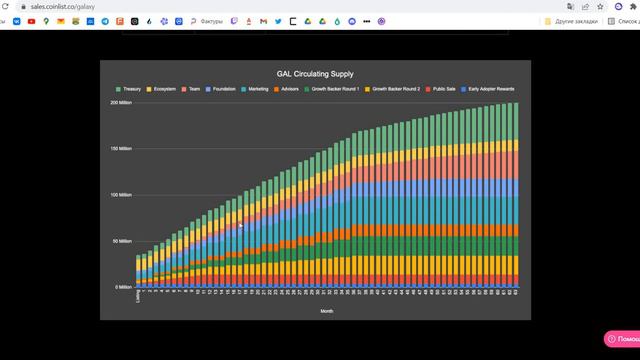The width and height of the screenshot is (640, 360).
Task: Open the Google Maps pin bookmark
Action: (46, 21)
